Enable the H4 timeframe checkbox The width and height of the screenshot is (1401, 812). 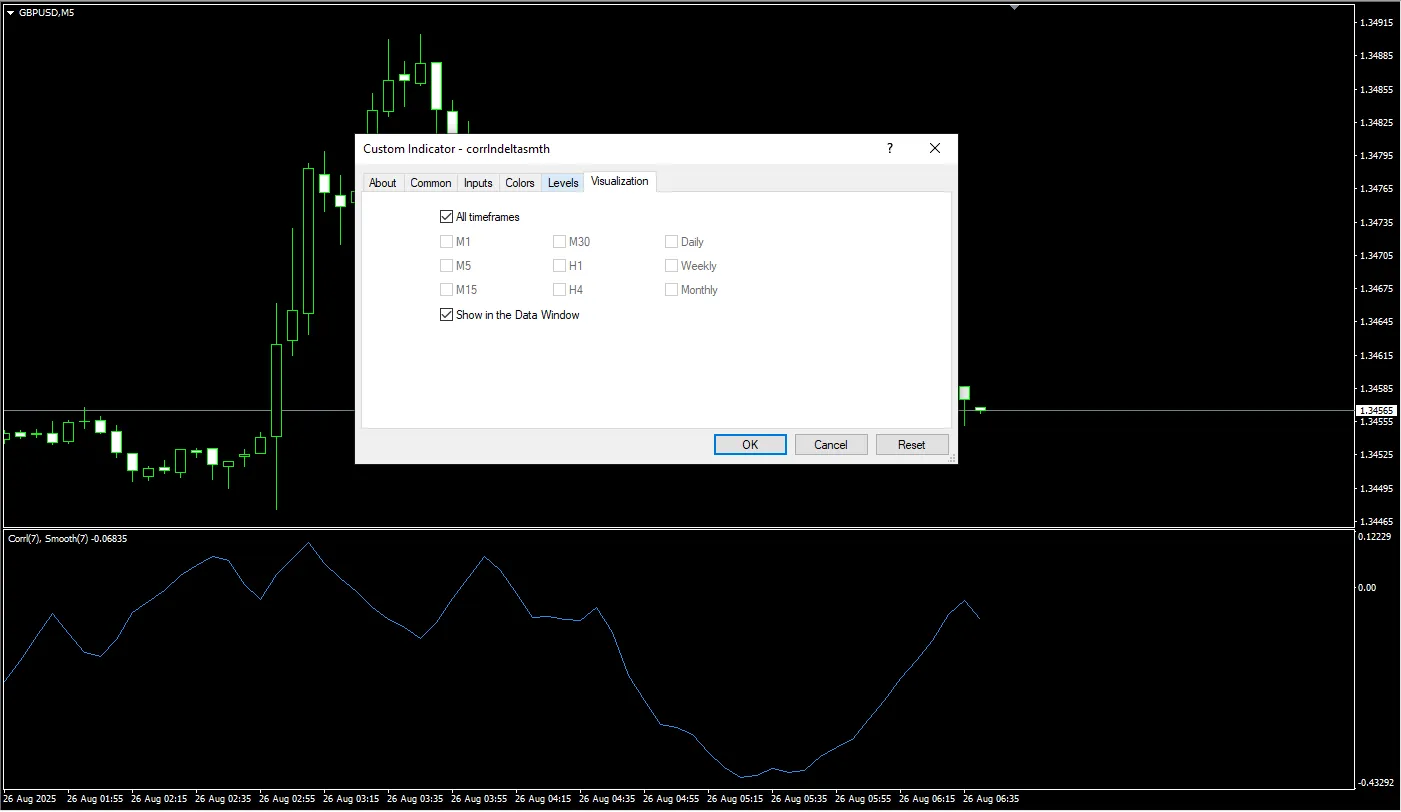pyautogui.click(x=559, y=290)
